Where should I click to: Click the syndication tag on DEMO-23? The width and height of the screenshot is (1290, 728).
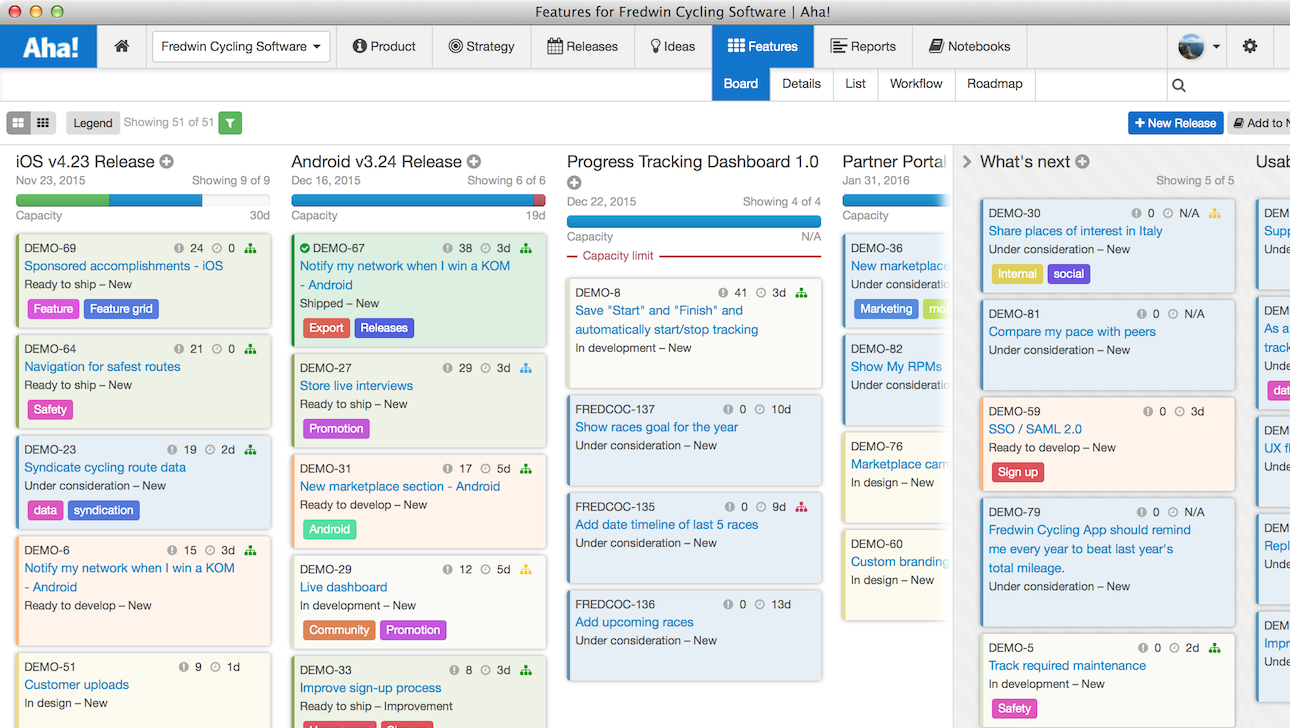coord(104,510)
